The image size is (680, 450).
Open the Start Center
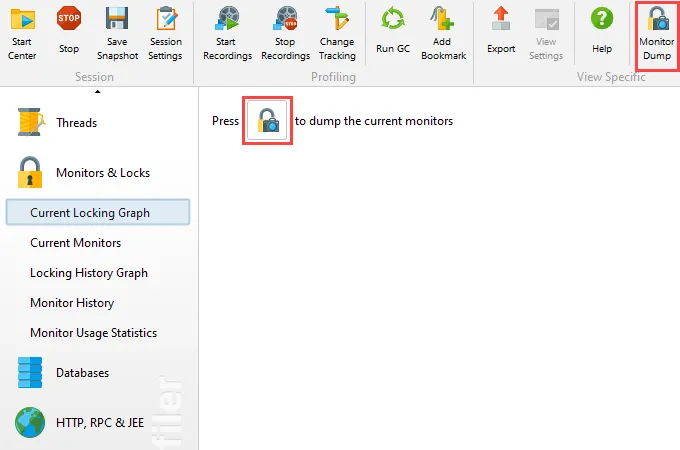22,33
